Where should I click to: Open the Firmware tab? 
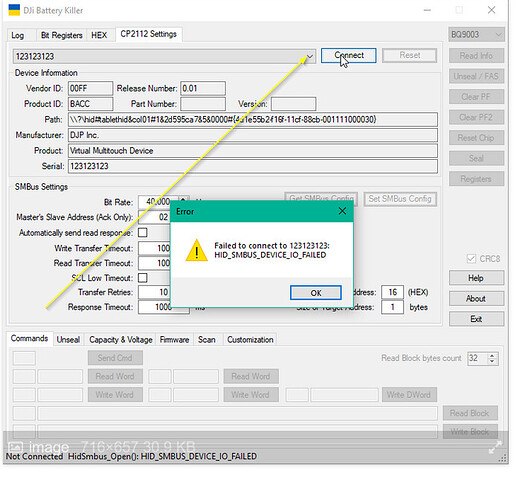pos(174,340)
